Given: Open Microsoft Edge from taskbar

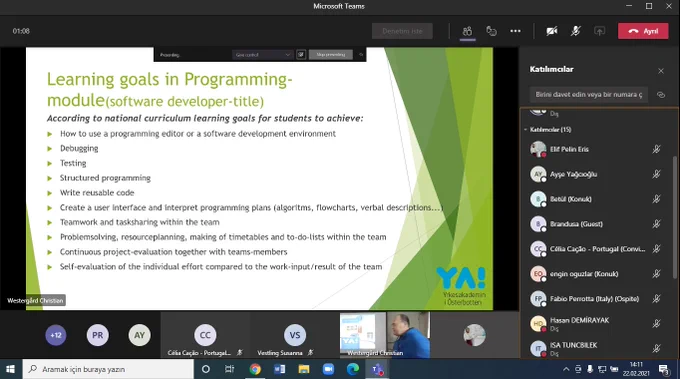Looking at the screenshot, I should coord(353,369).
